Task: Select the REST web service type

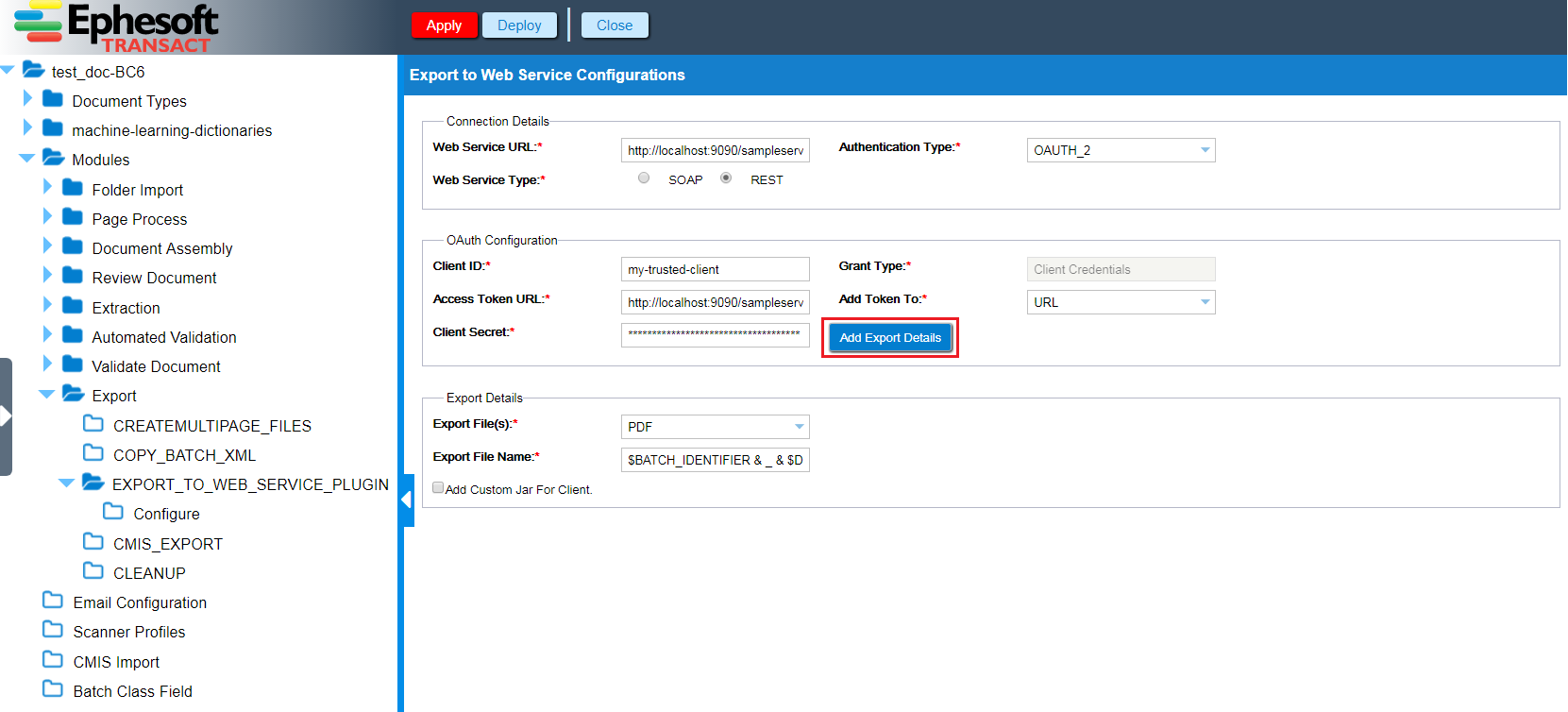Action: [x=726, y=178]
